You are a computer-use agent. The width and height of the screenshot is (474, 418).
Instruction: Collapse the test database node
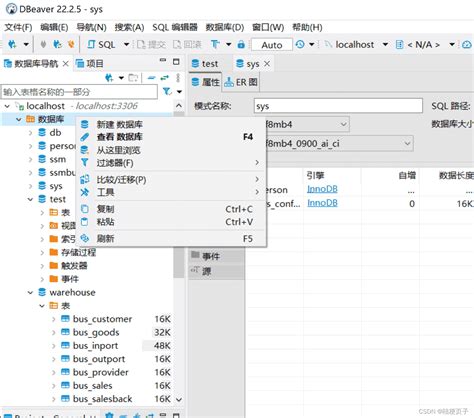tap(30, 199)
